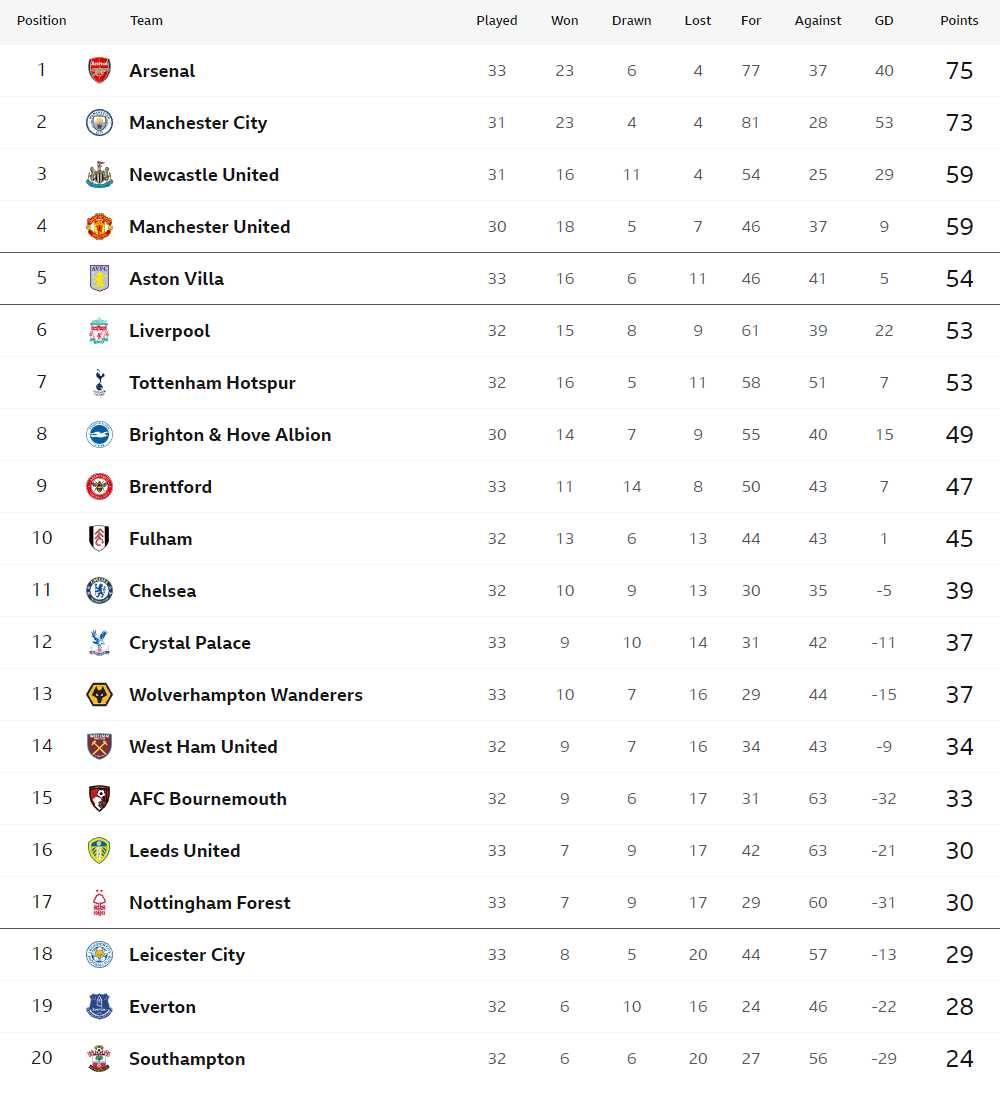Click the Manchester United crest icon
Image resolution: width=1000 pixels, height=1093 pixels.
99,227
